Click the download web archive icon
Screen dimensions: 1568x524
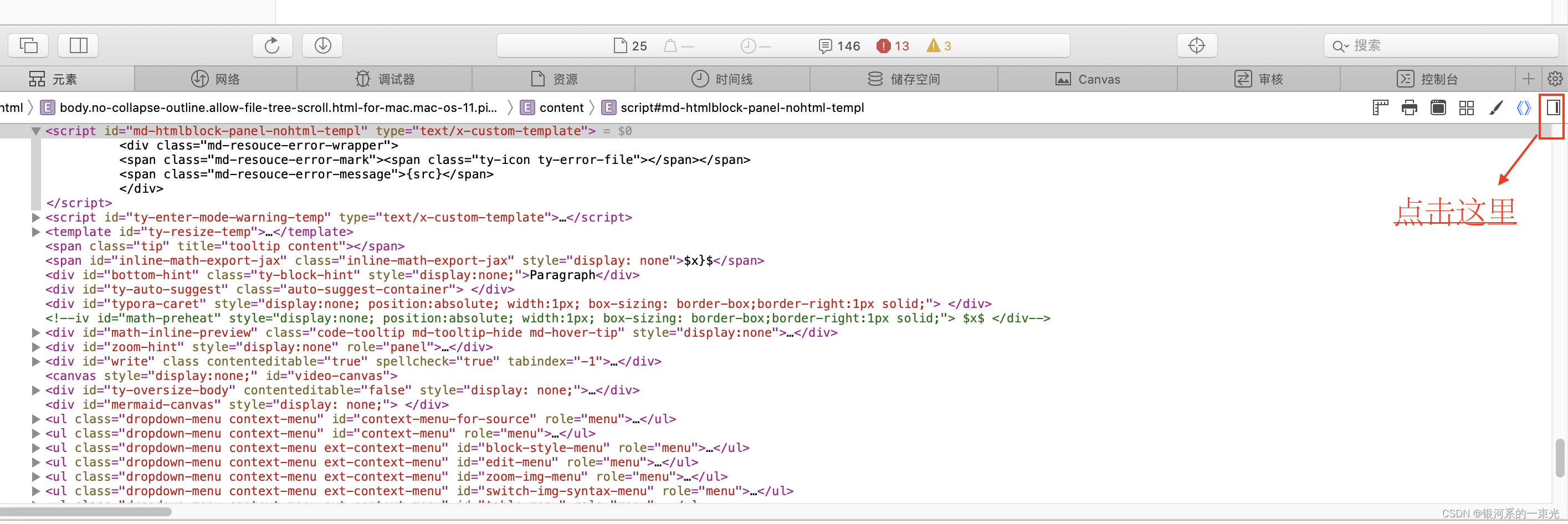tap(322, 45)
